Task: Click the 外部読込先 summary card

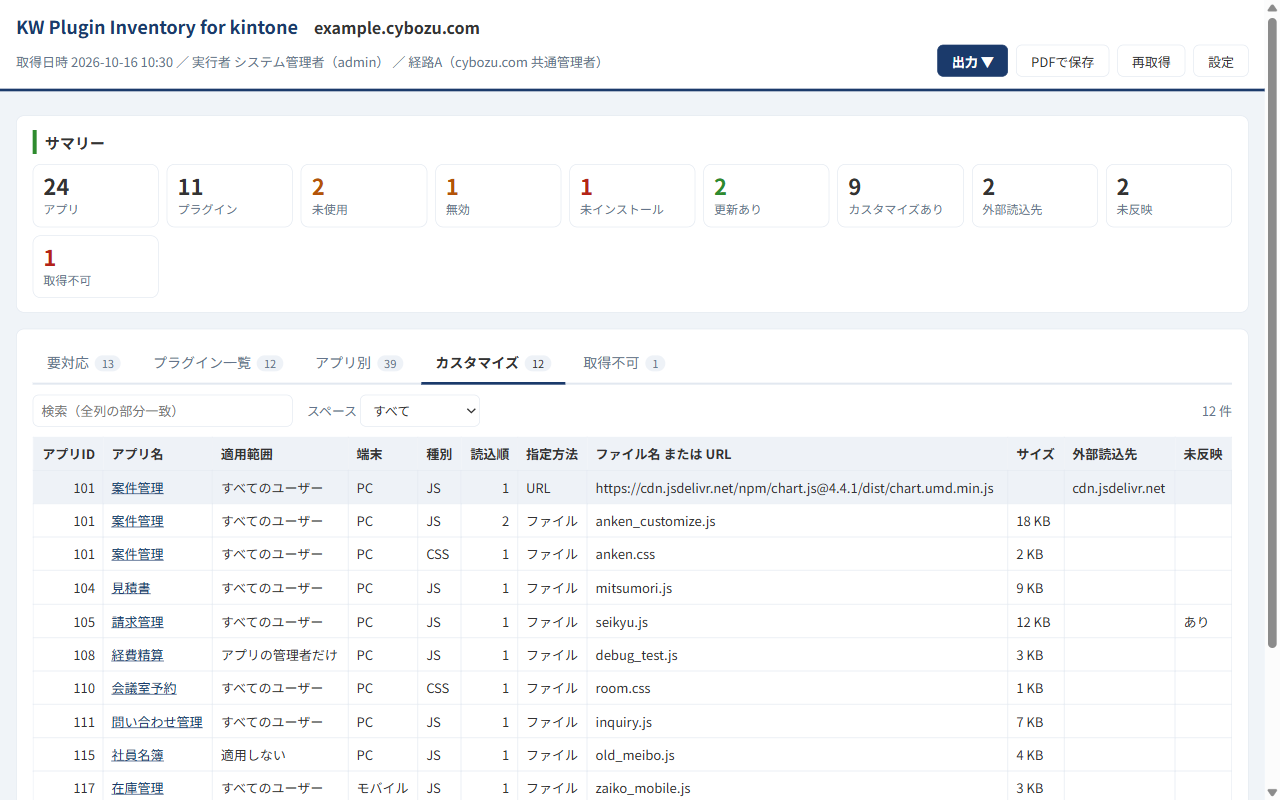Action: point(1035,196)
